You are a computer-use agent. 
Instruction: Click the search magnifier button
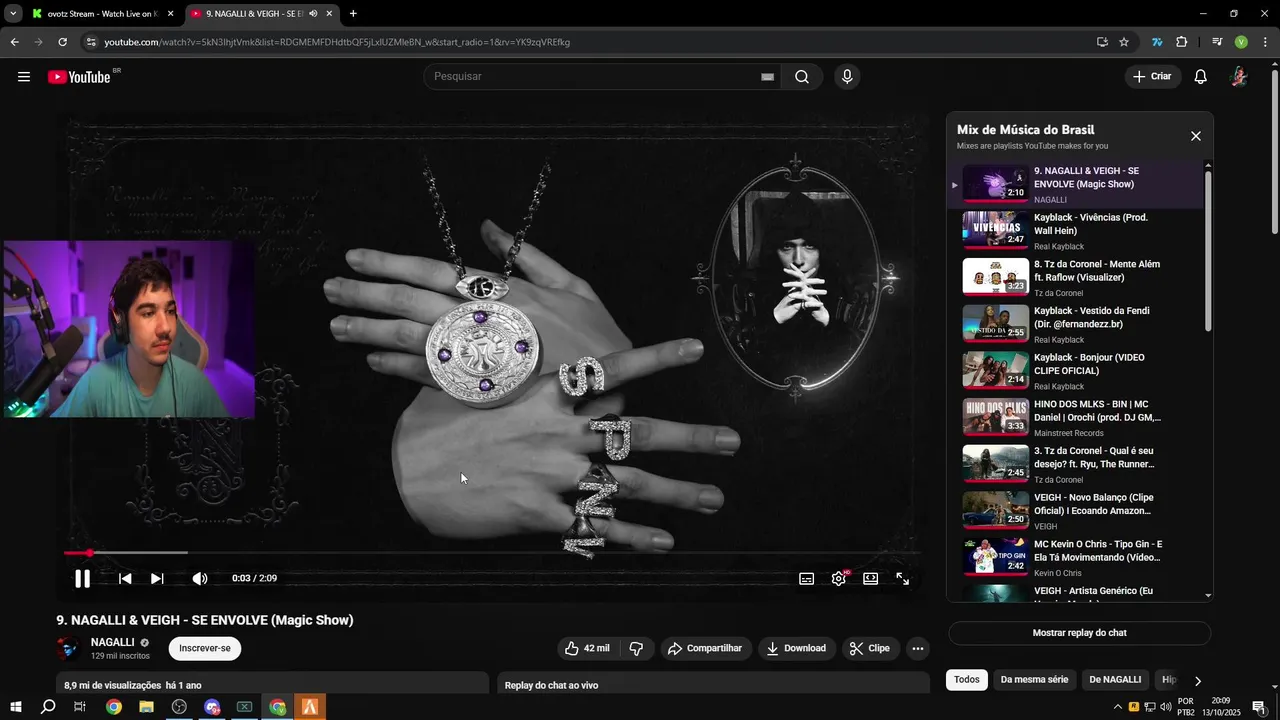pos(802,77)
